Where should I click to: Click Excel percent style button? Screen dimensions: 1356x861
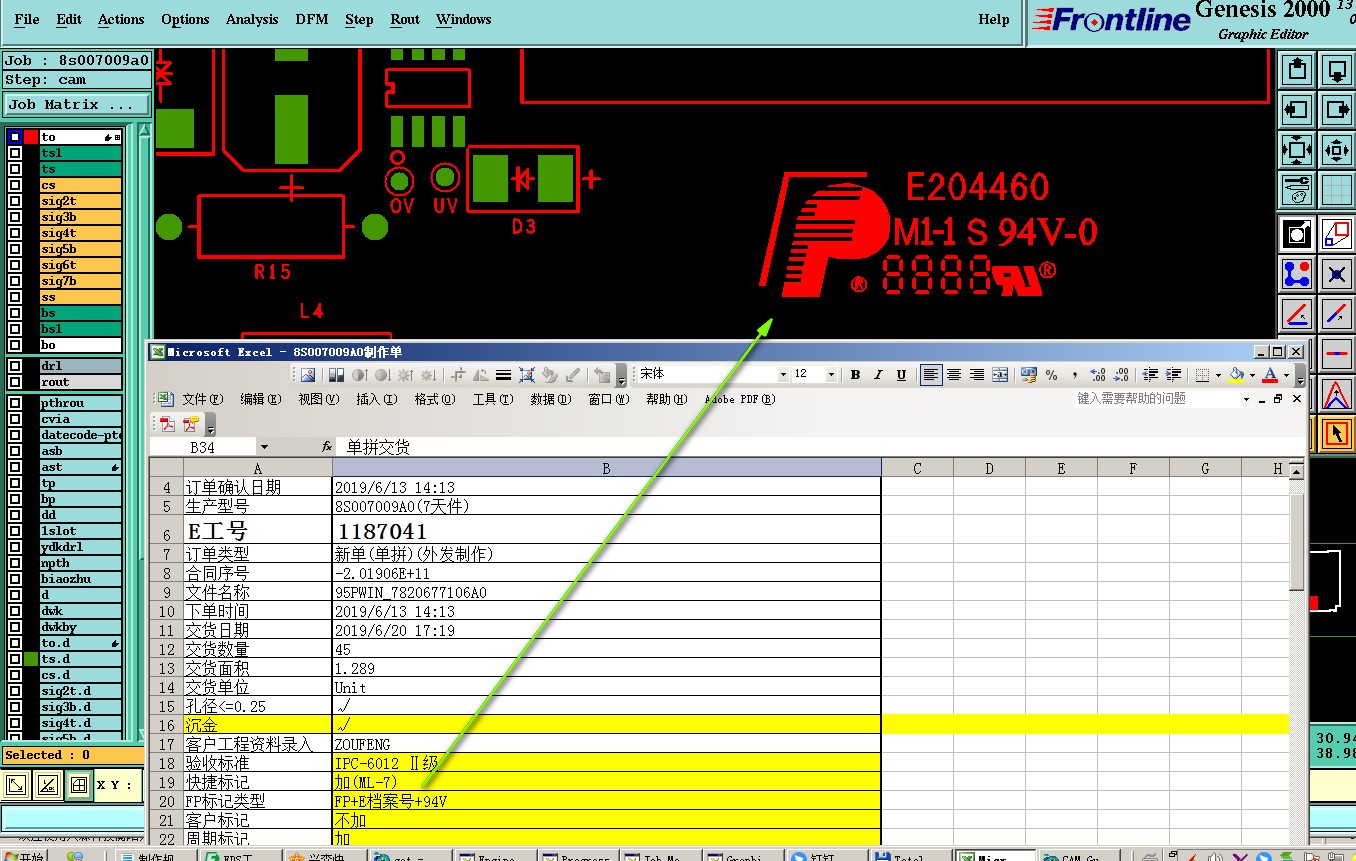[x=1051, y=375]
